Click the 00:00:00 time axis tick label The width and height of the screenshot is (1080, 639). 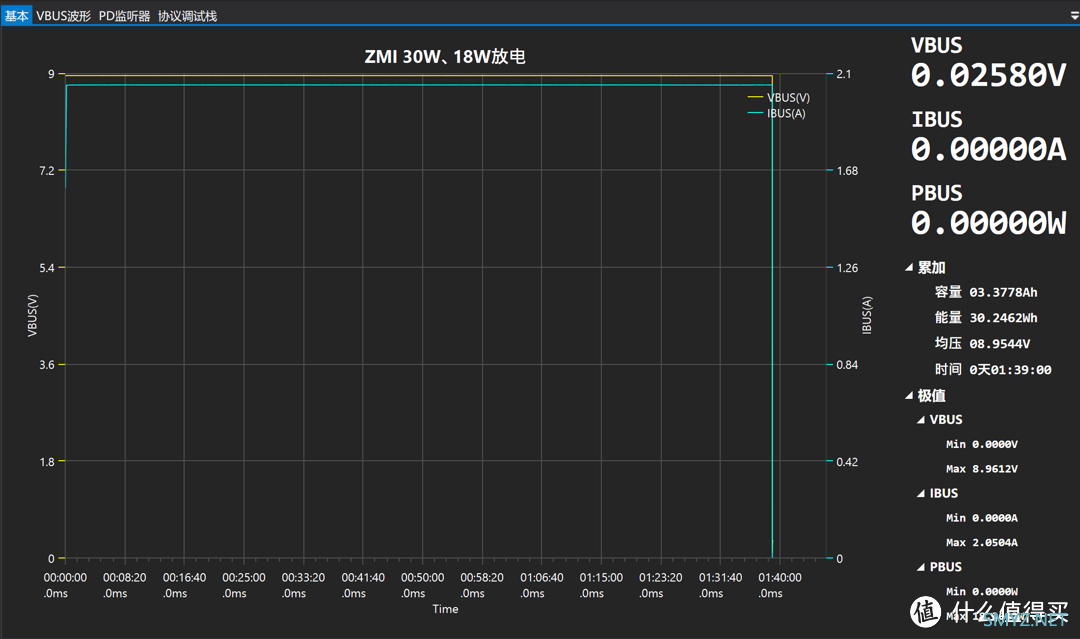(x=65, y=585)
